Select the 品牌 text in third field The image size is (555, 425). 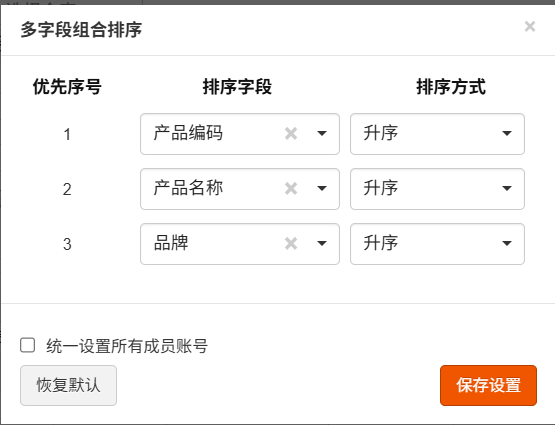(x=171, y=243)
